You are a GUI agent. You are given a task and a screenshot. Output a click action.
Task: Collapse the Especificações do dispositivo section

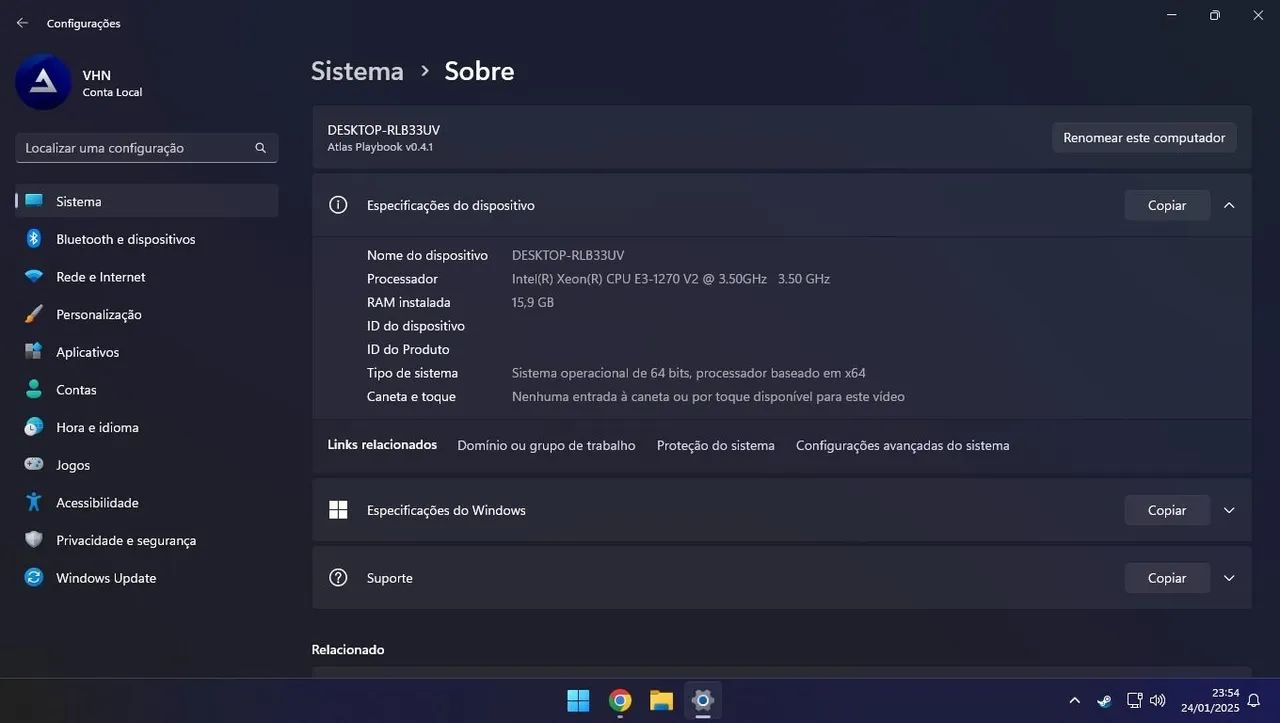pos(1229,204)
